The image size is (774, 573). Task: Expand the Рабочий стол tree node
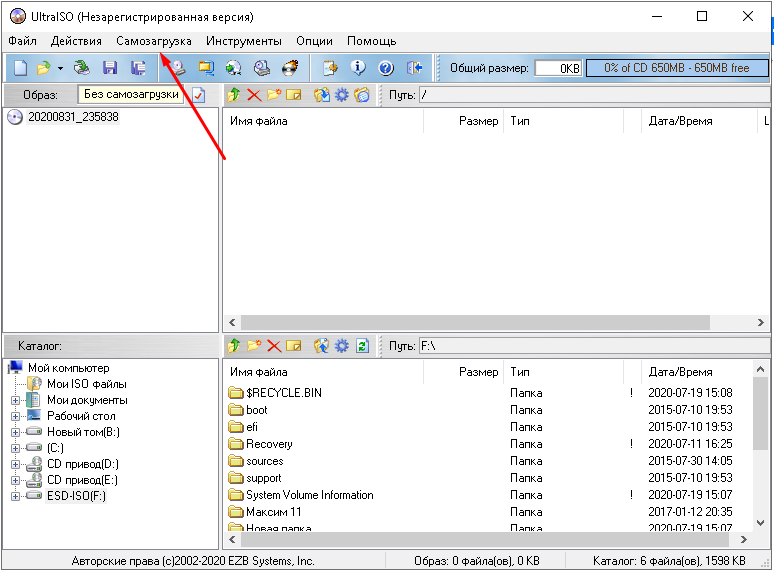pyautogui.click(x=15, y=417)
